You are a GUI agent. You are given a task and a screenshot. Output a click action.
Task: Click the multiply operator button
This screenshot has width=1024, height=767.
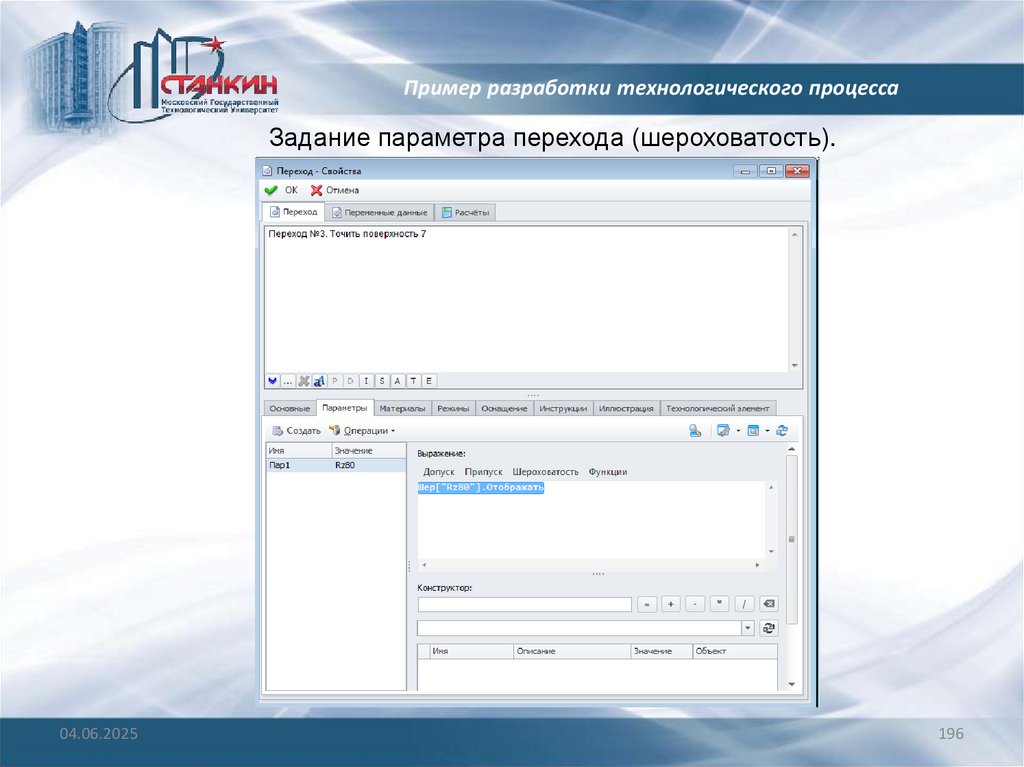click(x=719, y=604)
